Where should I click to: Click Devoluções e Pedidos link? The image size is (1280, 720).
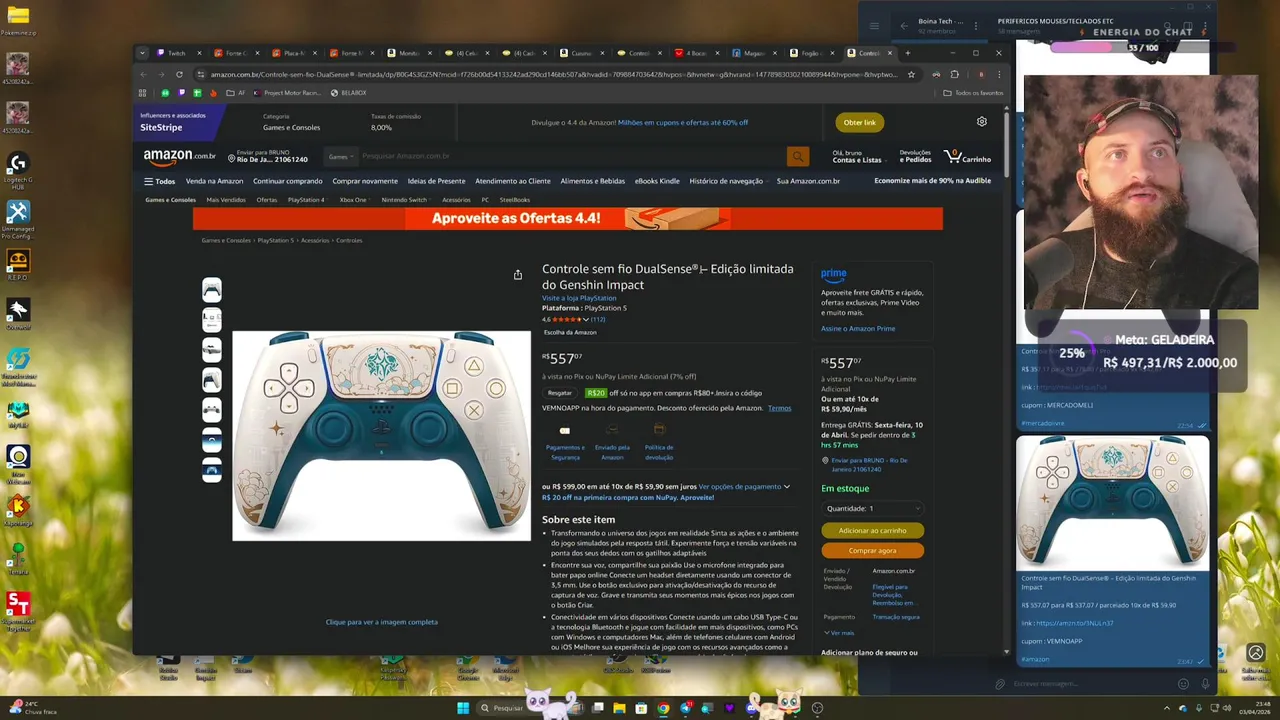point(915,157)
